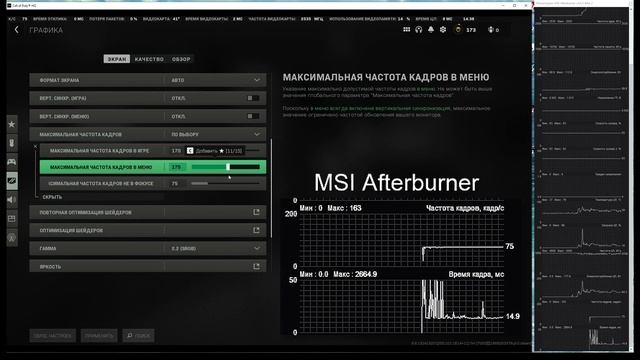Click magnifier icon on ПОИСК button
The height and width of the screenshot is (360, 640).
point(130,336)
